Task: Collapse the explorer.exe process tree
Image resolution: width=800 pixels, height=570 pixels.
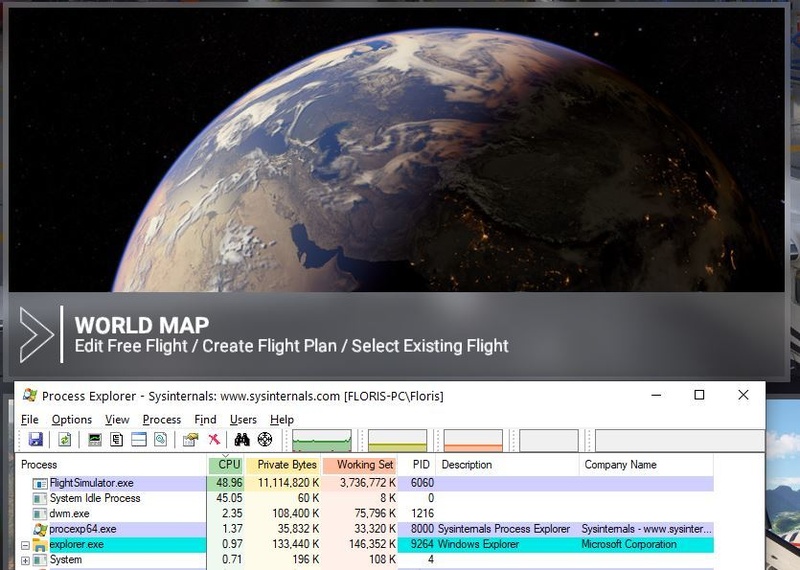Action: [x=25, y=545]
